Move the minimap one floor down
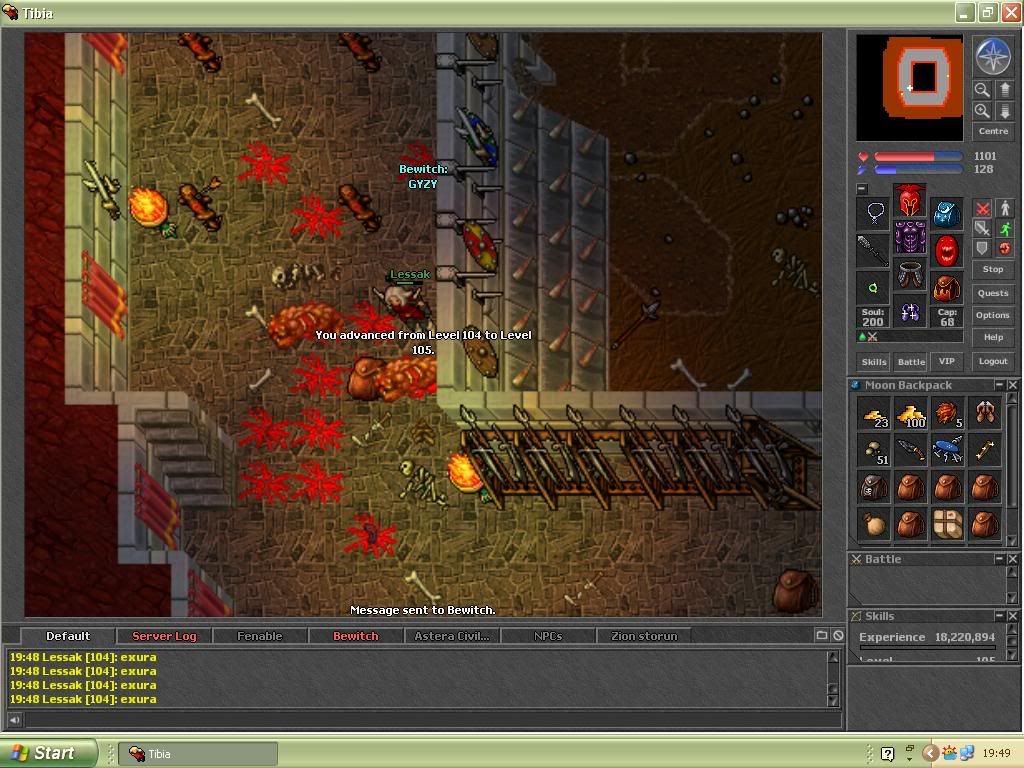Image resolution: width=1024 pixels, height=768 pixels. pyautogui.click(x=1005, y=111)
